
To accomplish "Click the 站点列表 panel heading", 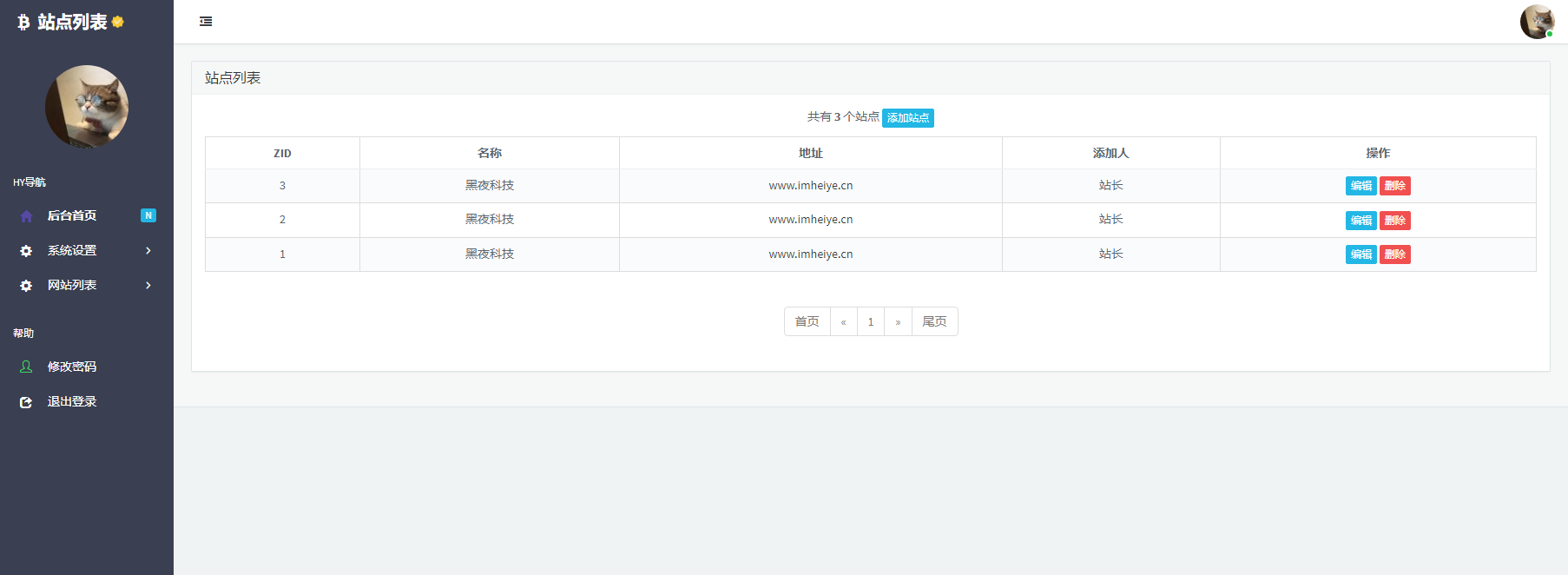I will (233, 78).
